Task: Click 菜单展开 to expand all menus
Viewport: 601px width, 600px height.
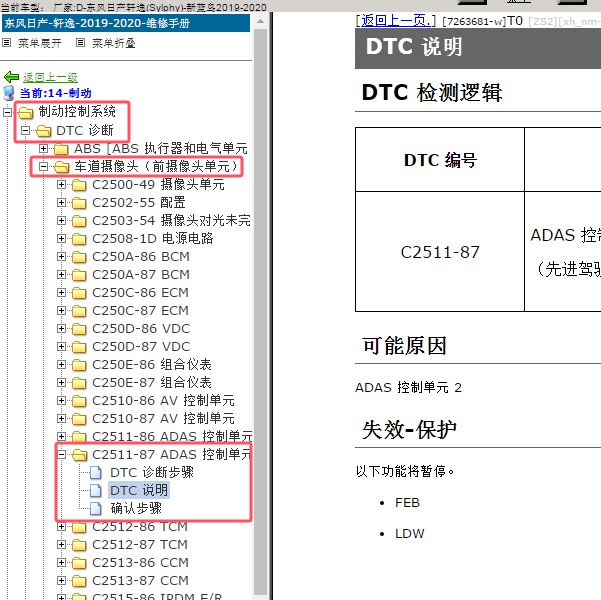Action: point(39,43)
